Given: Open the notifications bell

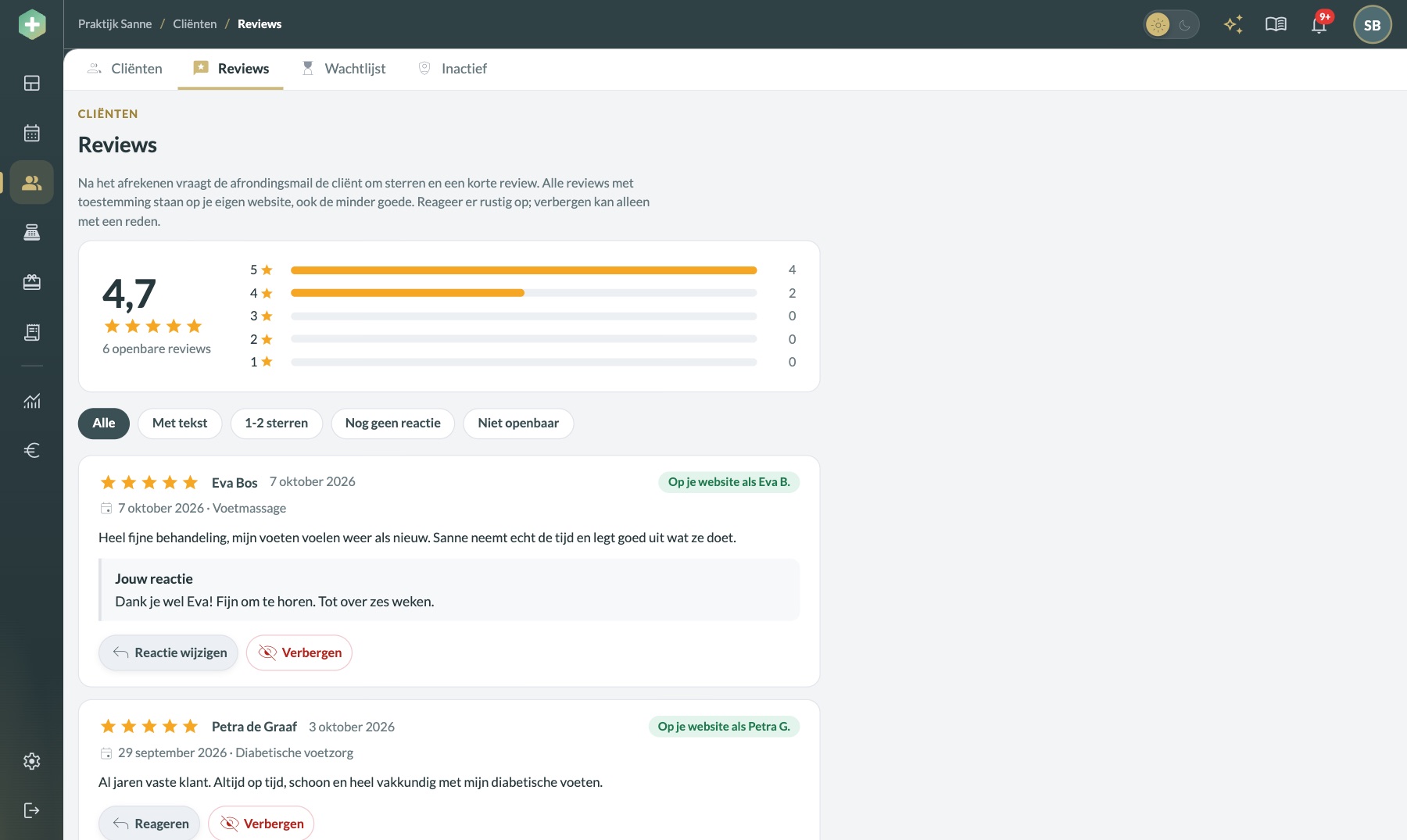Looking at the screenshot, I should (1319, 24).
